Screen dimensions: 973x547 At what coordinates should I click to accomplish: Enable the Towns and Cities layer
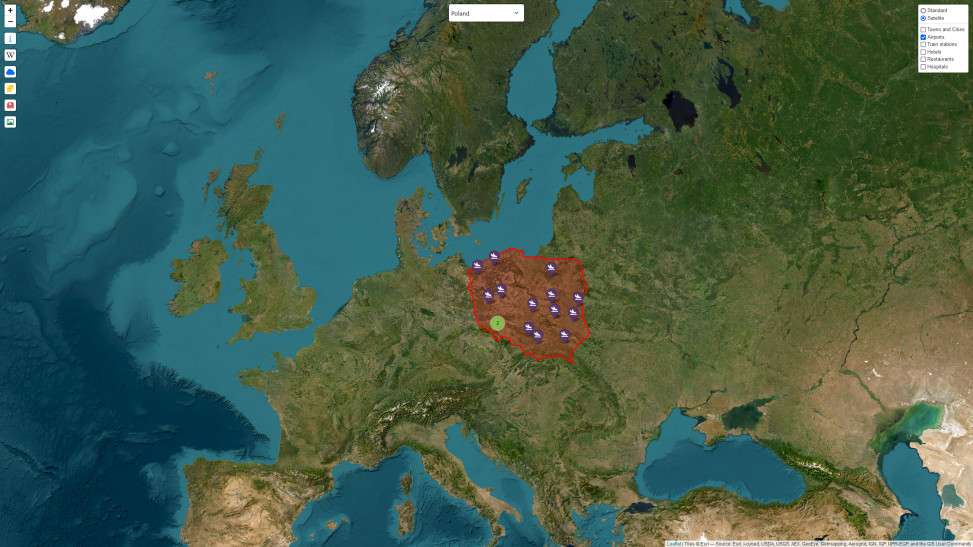pyautogui.click(x=923, y=29)
